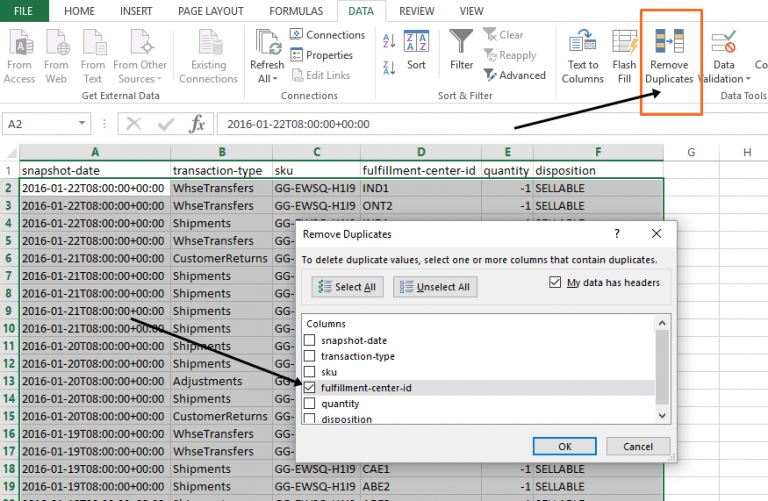
Task: Click the Insert Function fx icon
Action: (x=198, y=124)
